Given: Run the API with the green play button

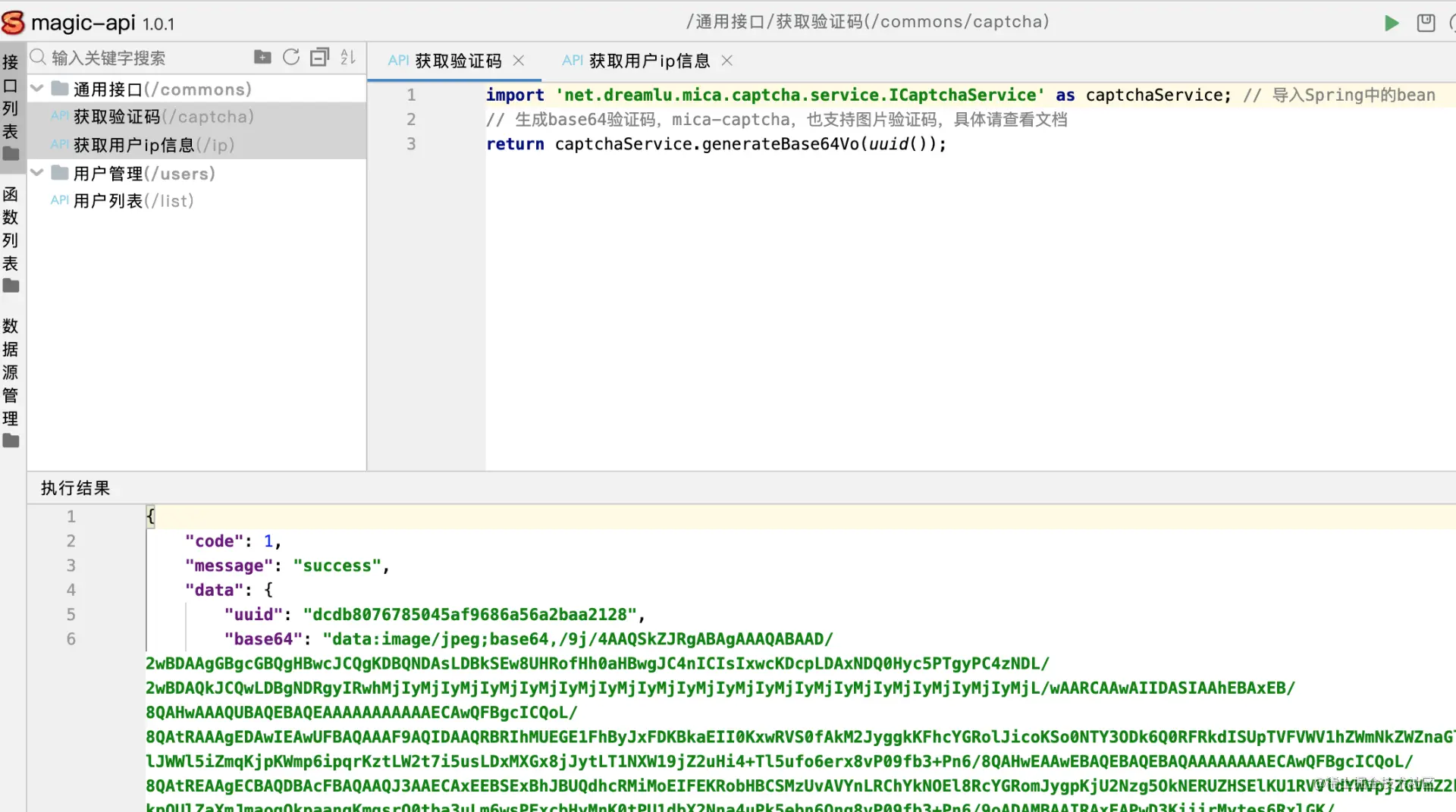Looking at the screenshot, I should (x=1391, y=23).
